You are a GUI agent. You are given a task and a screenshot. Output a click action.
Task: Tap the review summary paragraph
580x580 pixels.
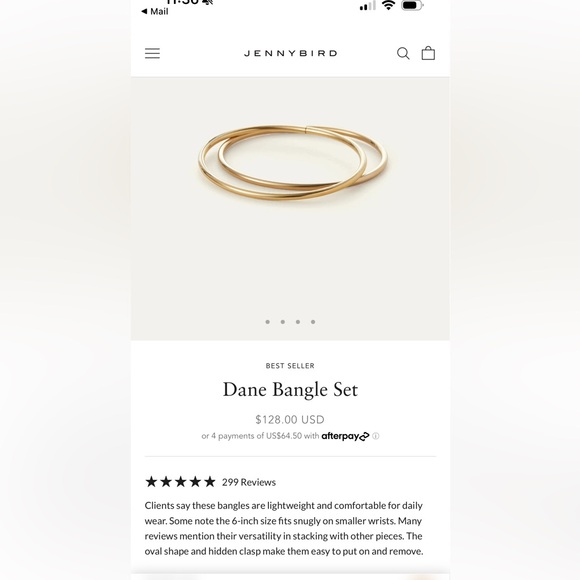tap(284, 528)
